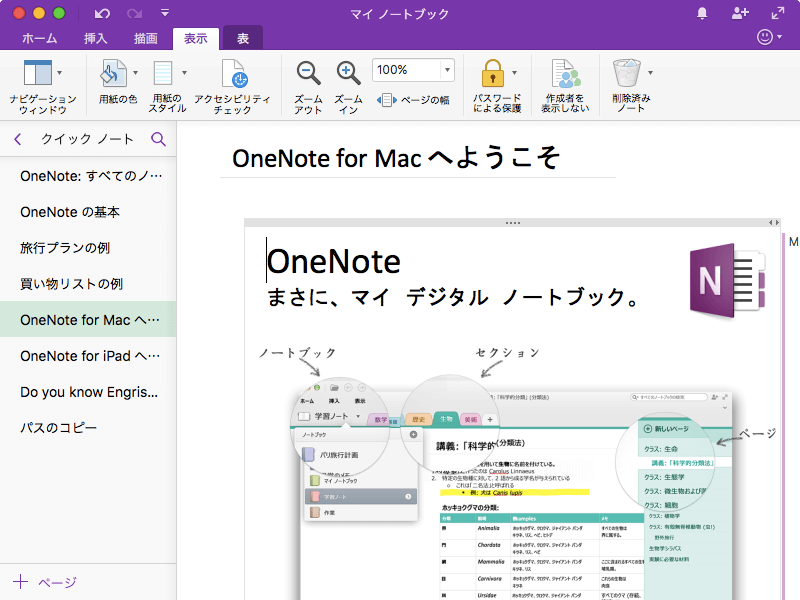The height and width of the screenshot is (600, 800).
Task: Click the Zoom Out (ズームアウト) icon
Action: (x=308, y=73)
